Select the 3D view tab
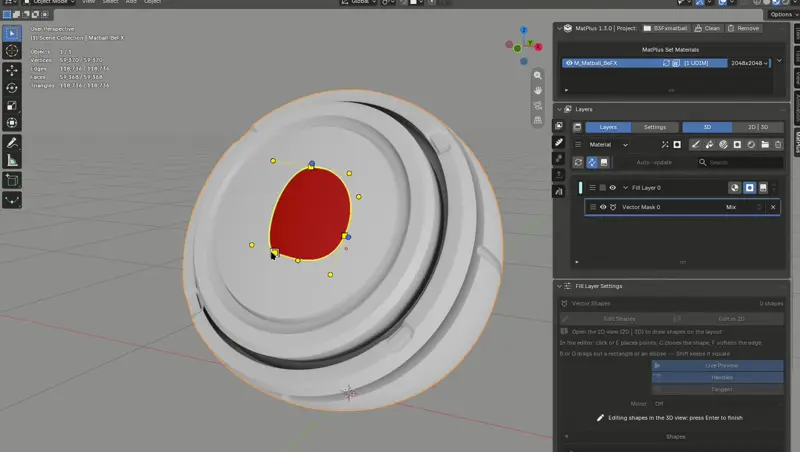Viewport: 800px width, 452px height. tap(707, 127)
